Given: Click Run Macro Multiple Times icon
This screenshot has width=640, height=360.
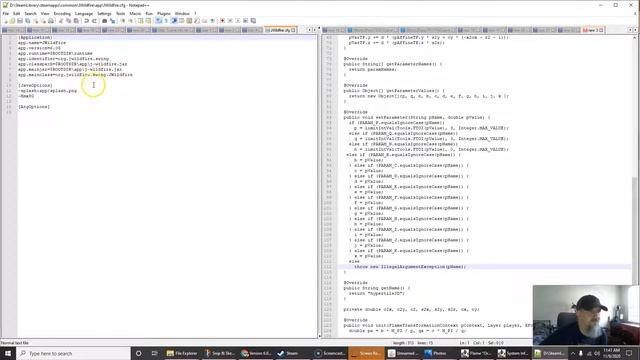Looking at the screenshot, I should (245, 20).
